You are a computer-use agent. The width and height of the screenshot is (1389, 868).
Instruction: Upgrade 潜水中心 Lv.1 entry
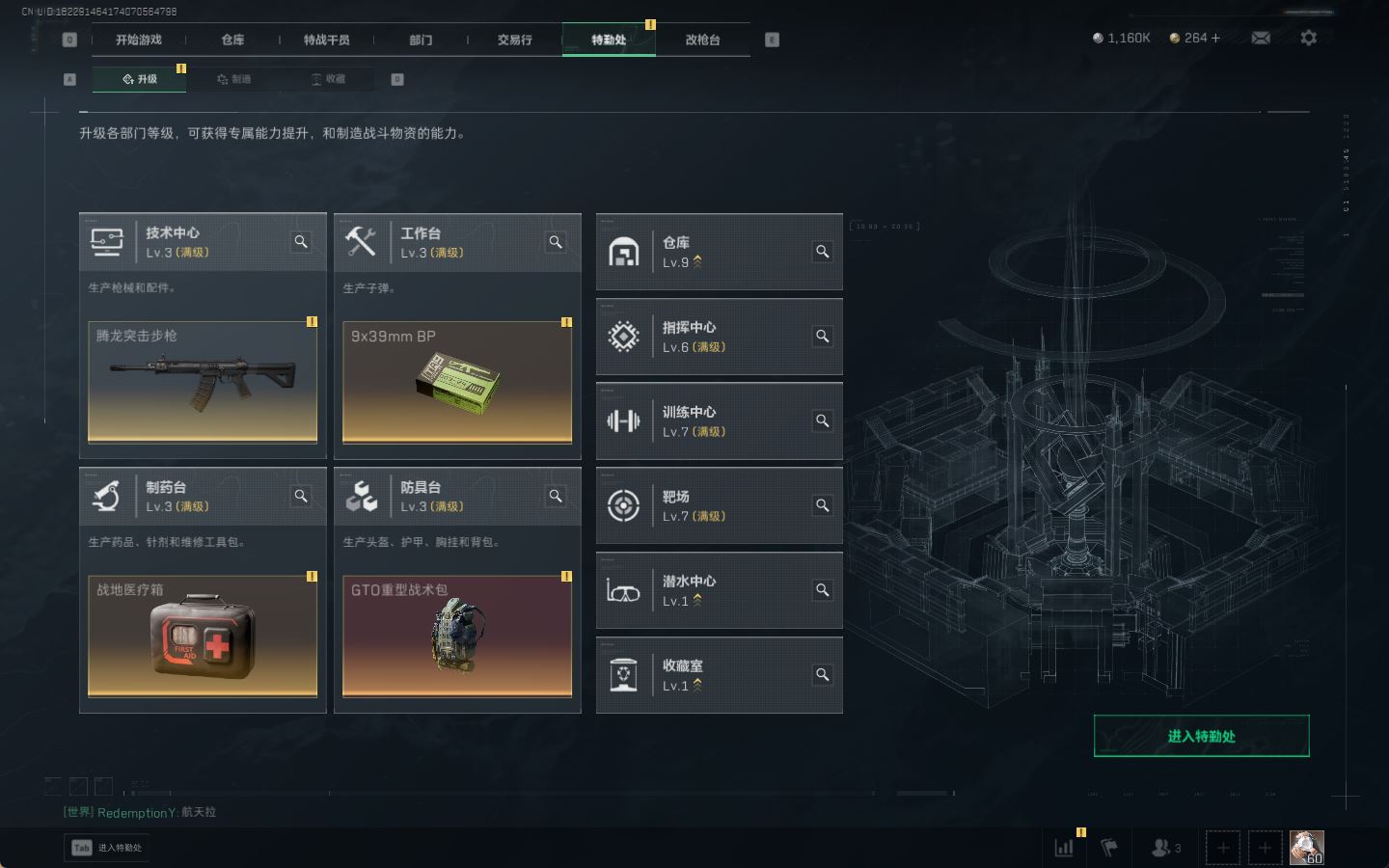[720, 590]
